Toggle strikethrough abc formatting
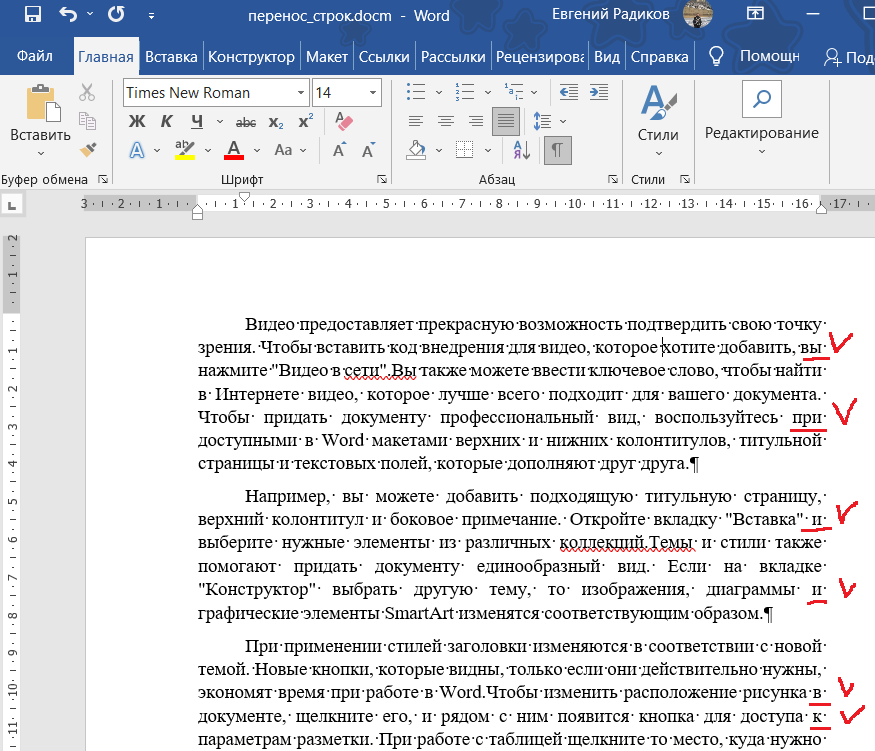 246,122
